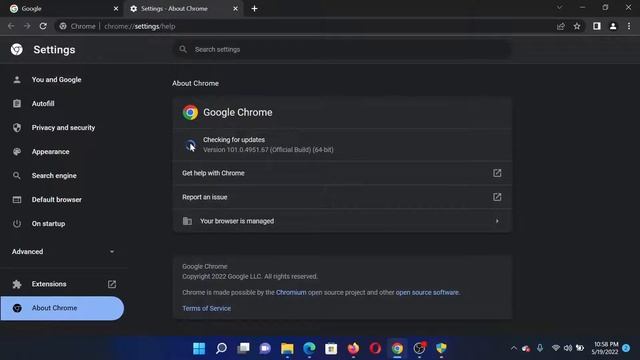Open On startup settings
Image resolution: width=640 pixels, height=360 pixels.
pos(48,224)
